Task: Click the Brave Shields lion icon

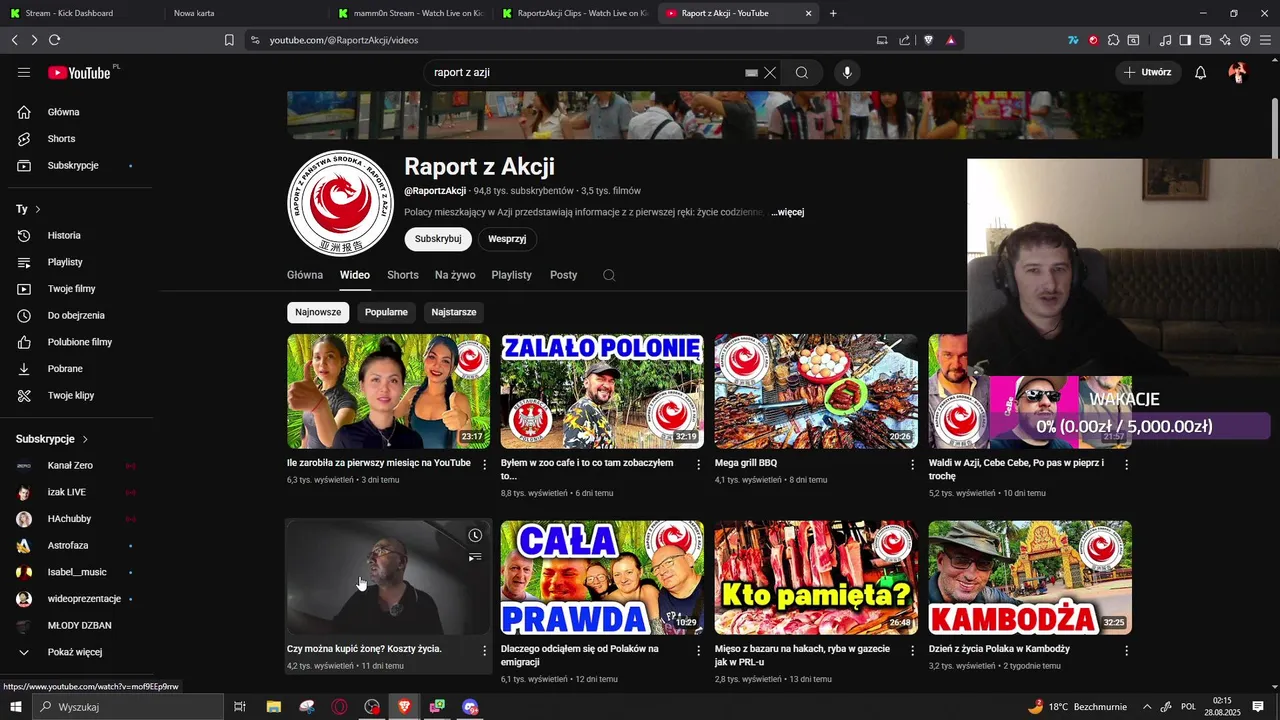Action: point(928,40)
